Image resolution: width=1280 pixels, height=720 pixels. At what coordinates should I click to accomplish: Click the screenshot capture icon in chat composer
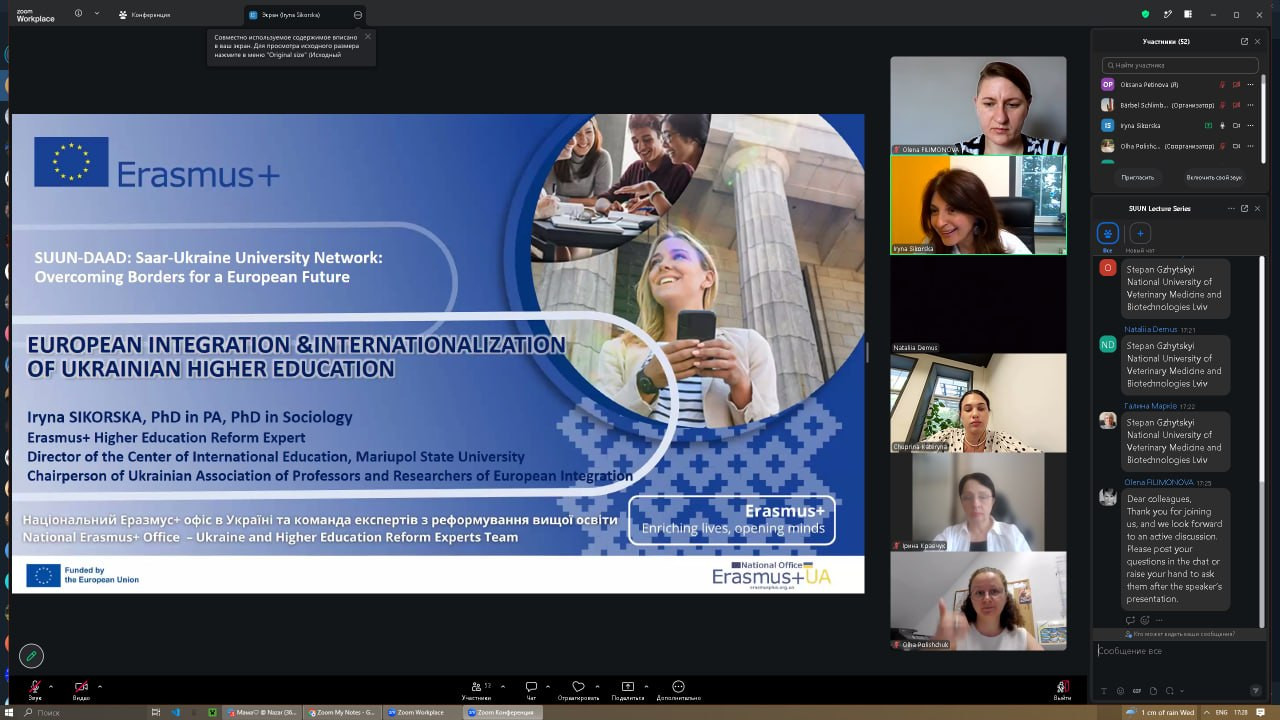click(x=1169, y=691)
